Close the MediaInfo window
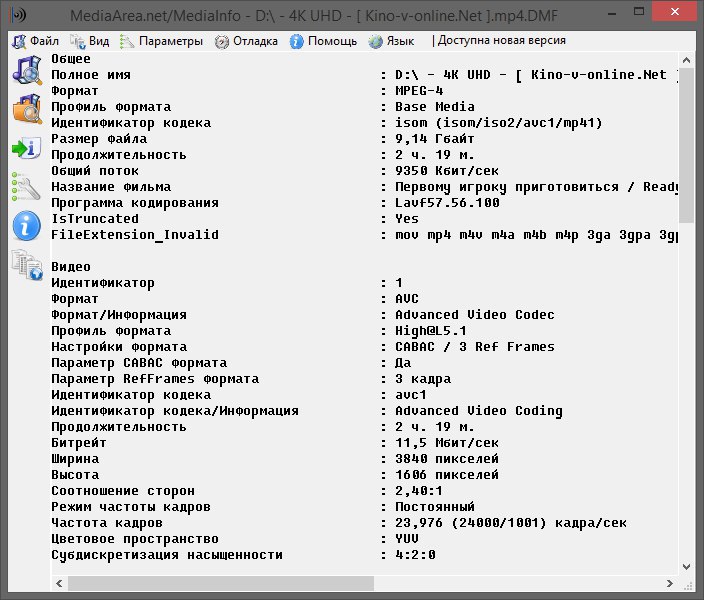The width and height of the screenshot is (704, 600). [x=674, y=12]
